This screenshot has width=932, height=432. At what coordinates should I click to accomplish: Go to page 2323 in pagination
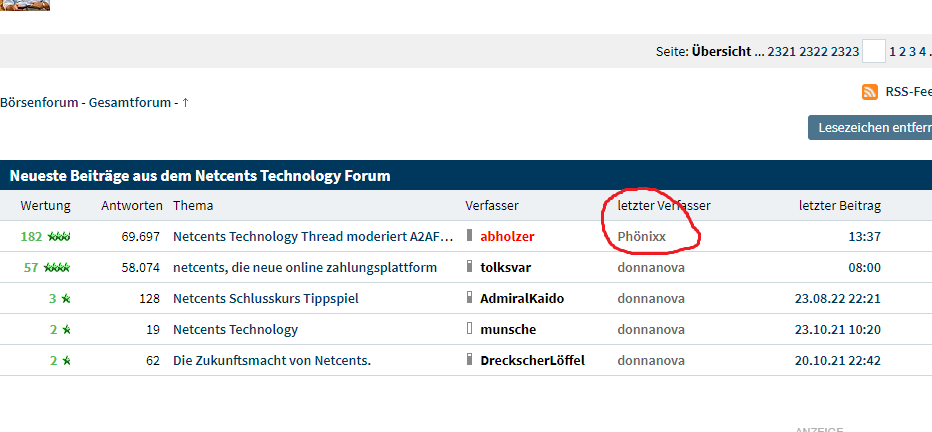[x=845, y=52]
